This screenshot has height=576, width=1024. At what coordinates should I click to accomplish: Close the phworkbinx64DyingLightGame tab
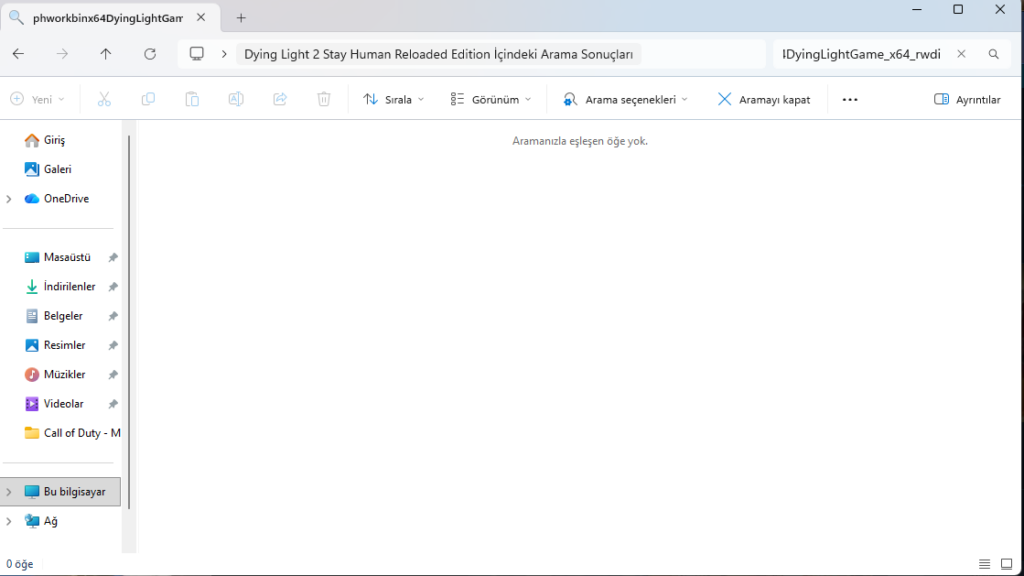(x=201, y=18)
